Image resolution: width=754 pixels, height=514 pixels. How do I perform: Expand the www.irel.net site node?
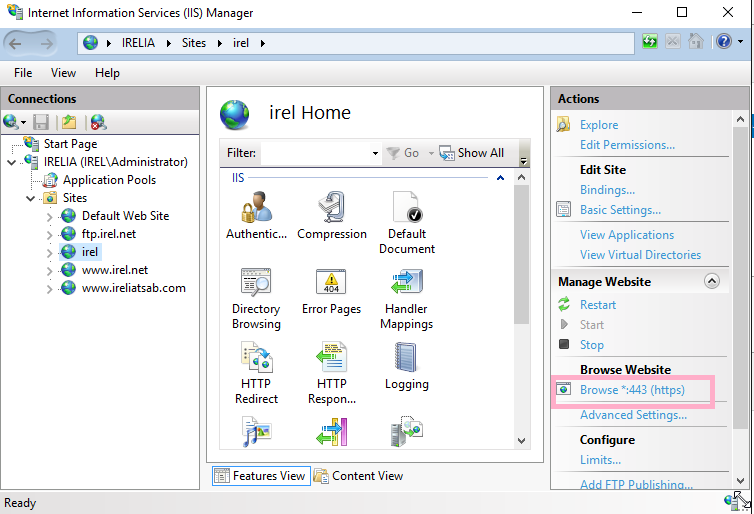click(50, 271)
